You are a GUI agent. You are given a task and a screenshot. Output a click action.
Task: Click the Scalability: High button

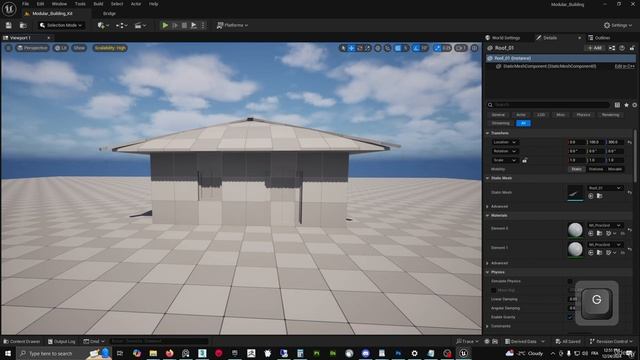point(110,48)
